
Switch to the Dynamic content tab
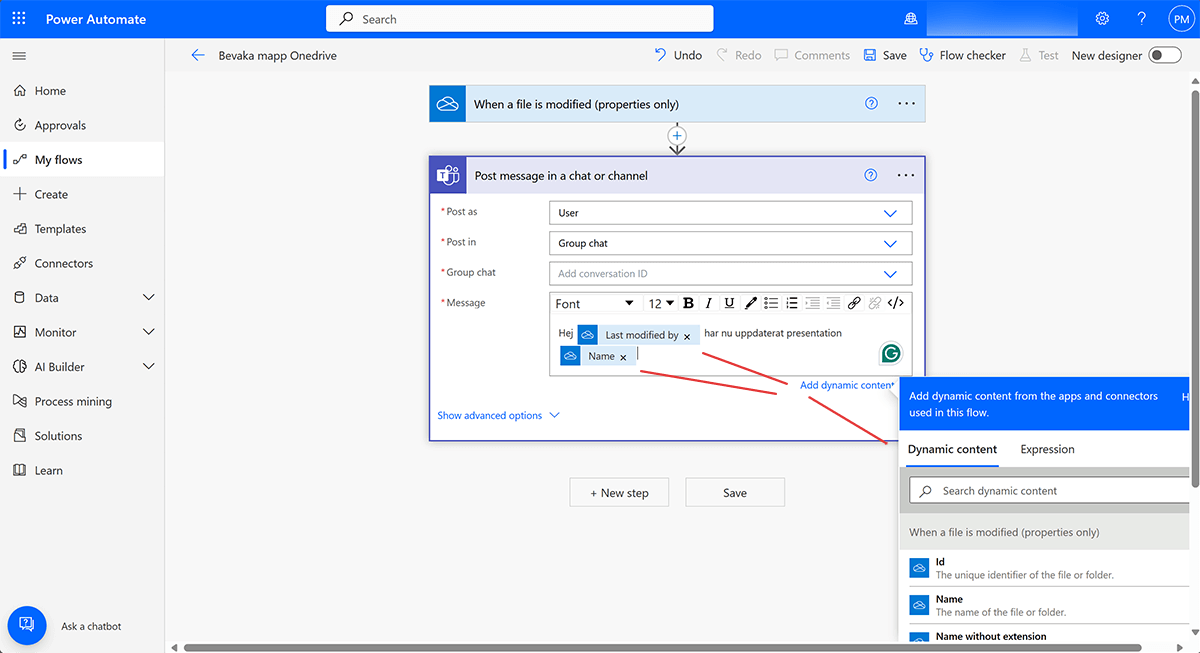click(952, 449)
